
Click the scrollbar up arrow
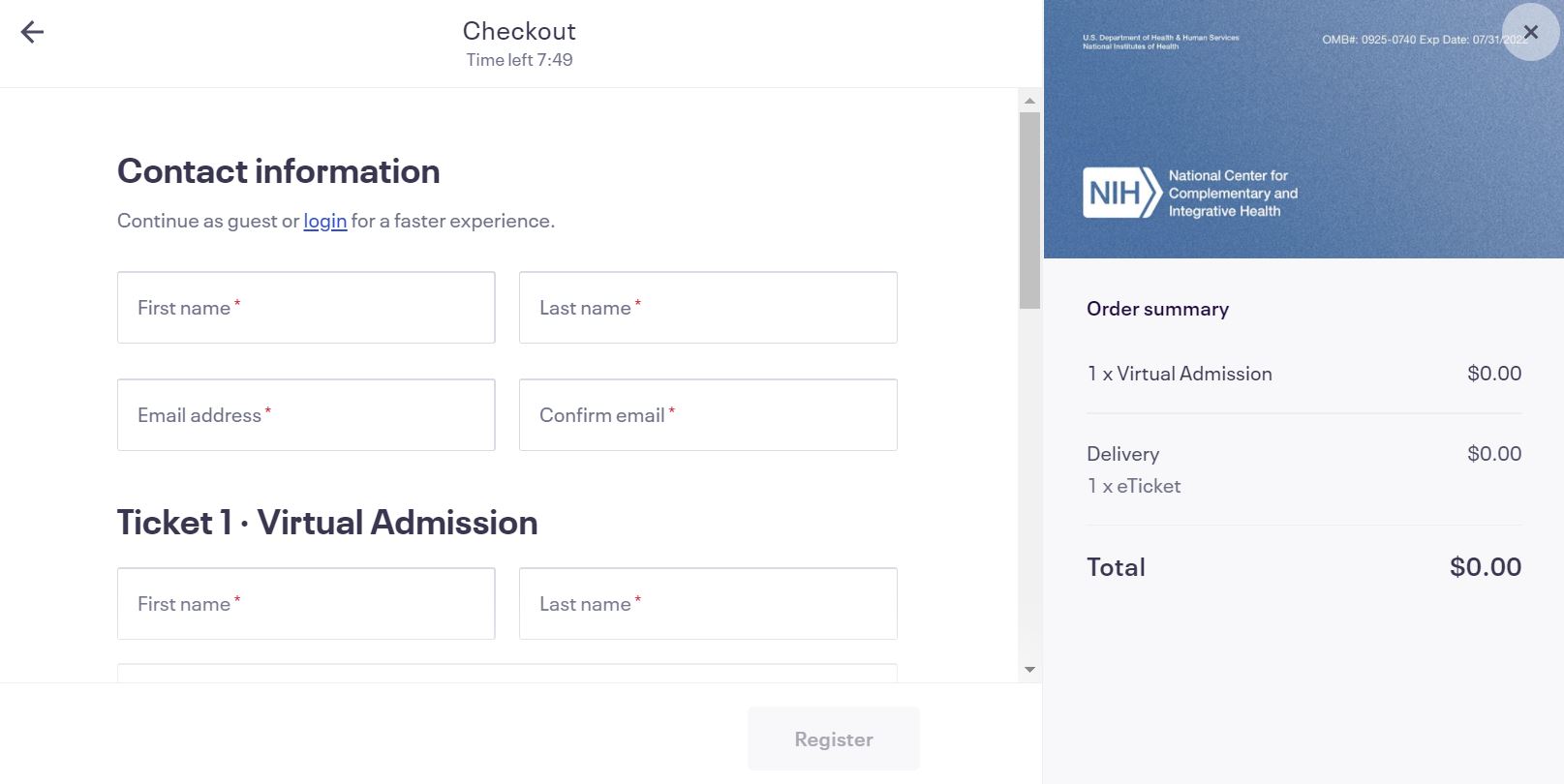pyautogui.click(x=1029, y=101)
